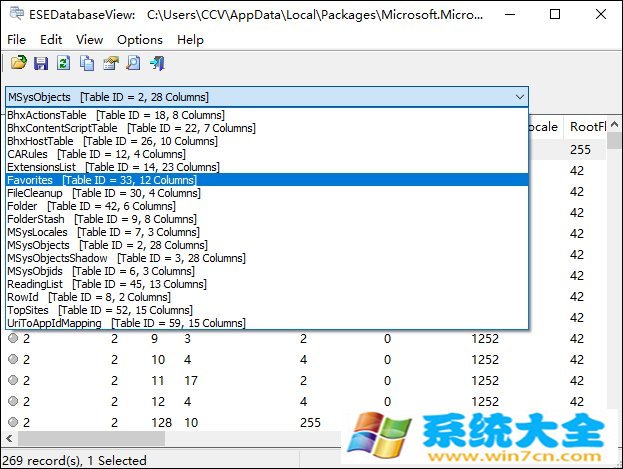Viewport: 623px width, 469px height.
Task: Click the Refresh toolbar icon
Action: point(64,63)
